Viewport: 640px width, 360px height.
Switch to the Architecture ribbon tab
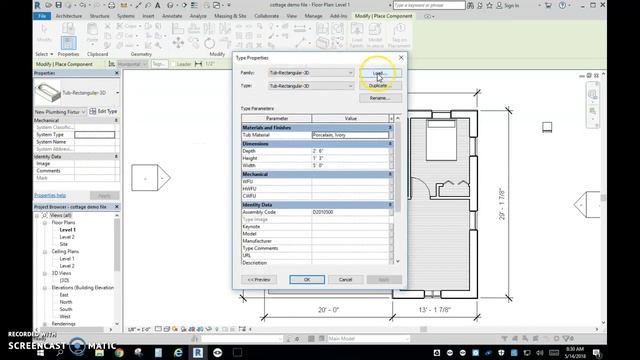coord(69,16)
